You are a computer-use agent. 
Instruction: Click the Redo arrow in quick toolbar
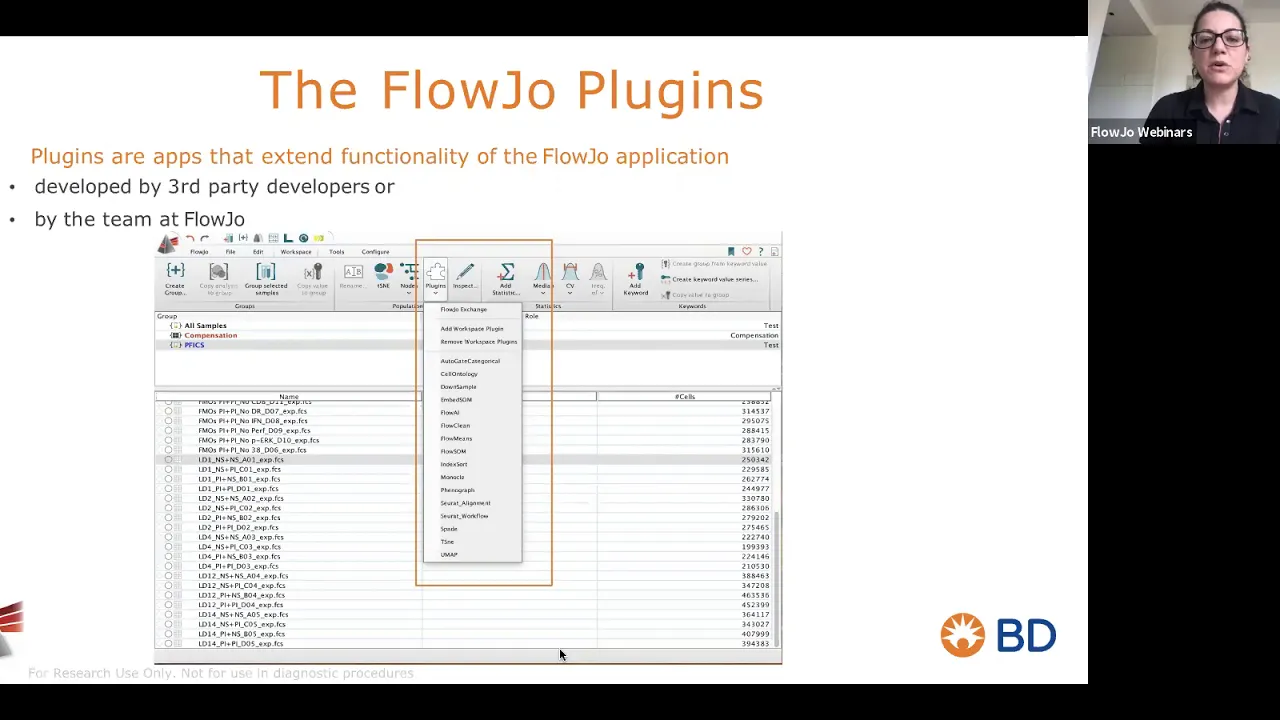[204, 239]
